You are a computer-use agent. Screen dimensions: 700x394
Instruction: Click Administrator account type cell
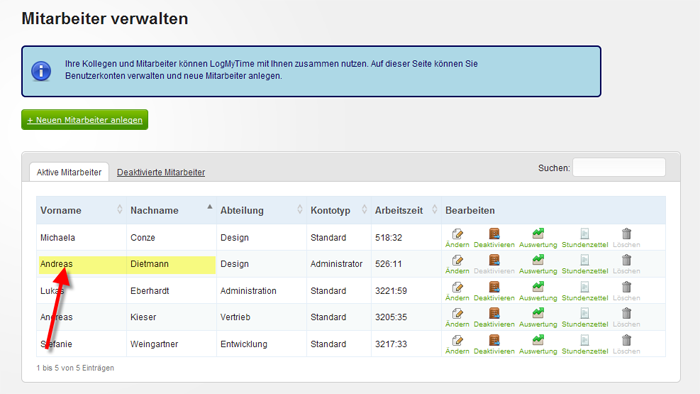tap(336, 264)
